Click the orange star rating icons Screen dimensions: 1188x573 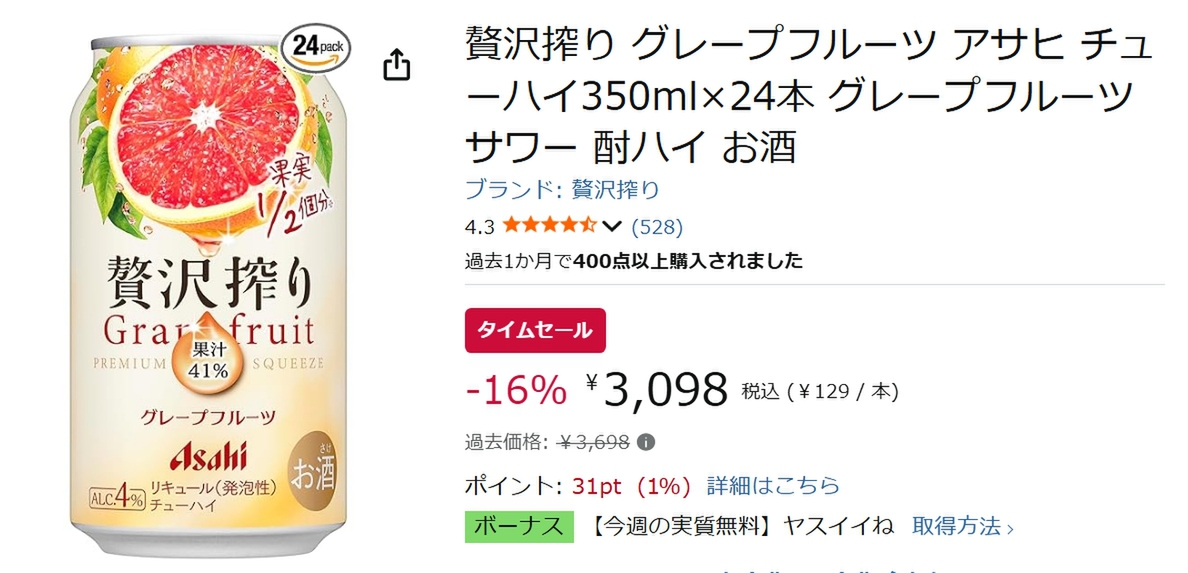(549, 225)
